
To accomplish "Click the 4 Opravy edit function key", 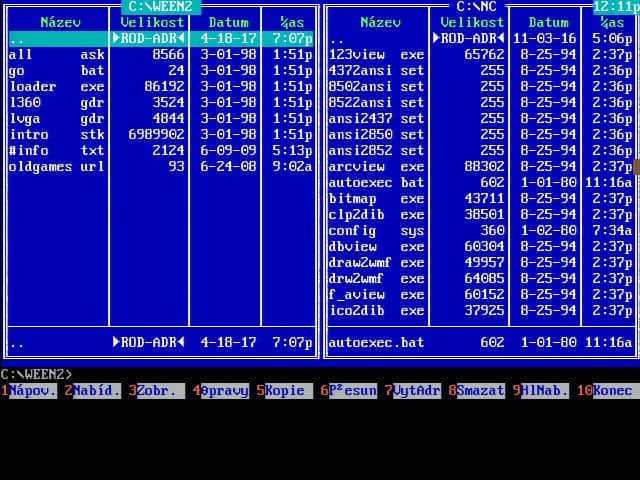I will [221, 391].
